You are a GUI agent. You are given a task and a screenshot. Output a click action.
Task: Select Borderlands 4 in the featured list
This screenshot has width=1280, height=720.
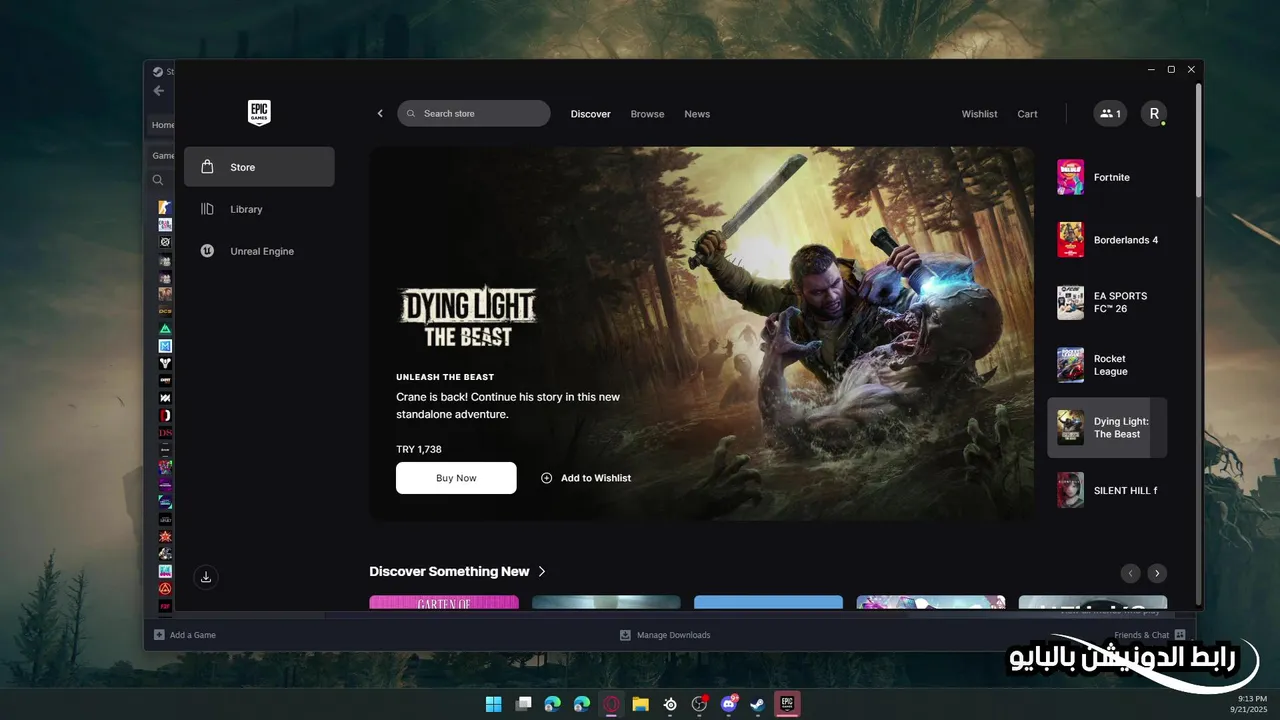[x=1107, y=240]
